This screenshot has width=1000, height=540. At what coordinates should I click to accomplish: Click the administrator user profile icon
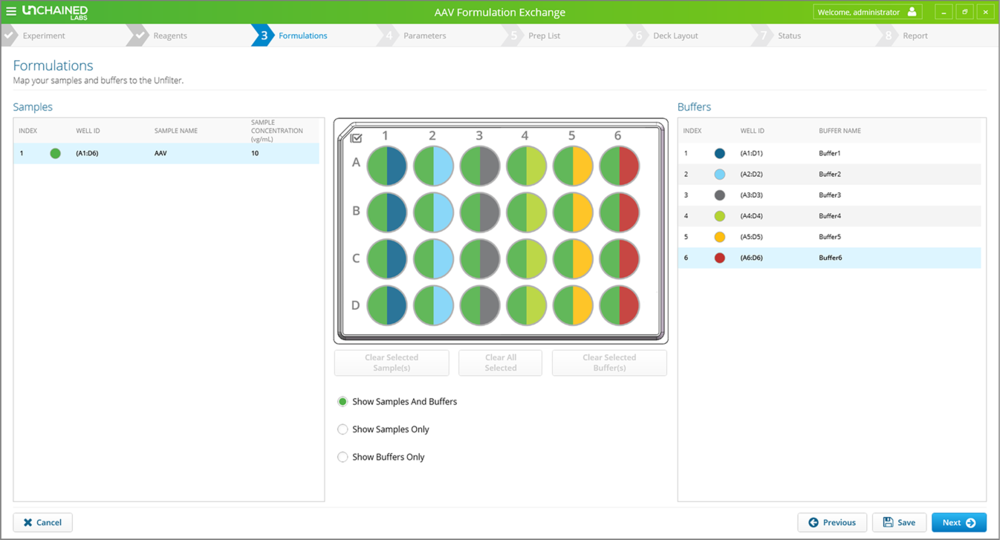pyautogui.click(x=911, y=12)
